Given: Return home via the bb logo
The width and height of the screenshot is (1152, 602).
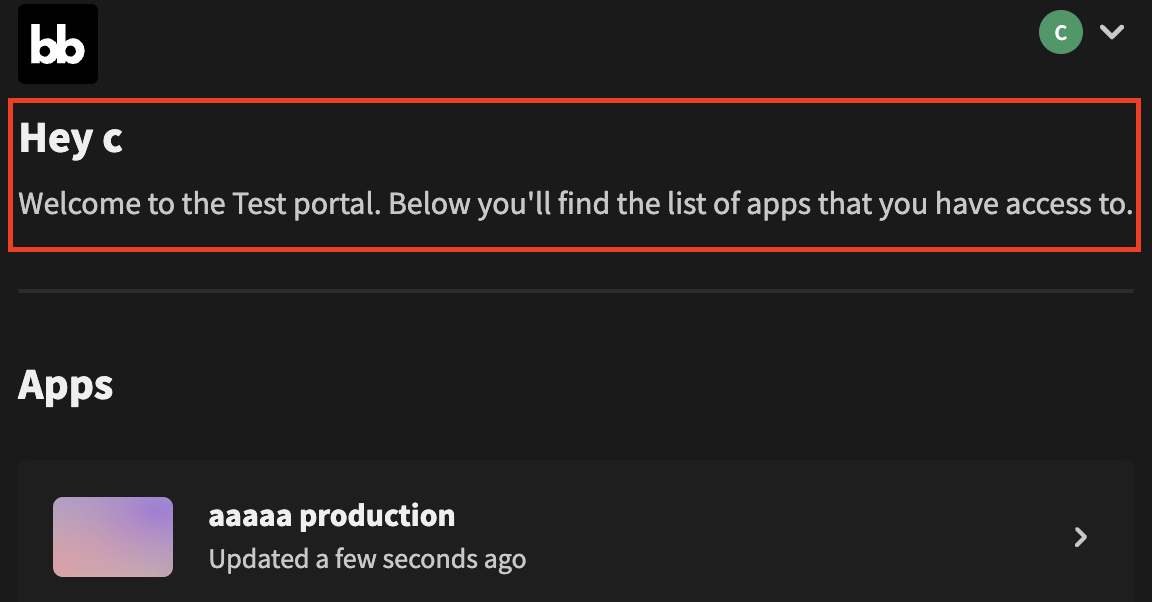Looking at the screenshot, I should point(57,43).
